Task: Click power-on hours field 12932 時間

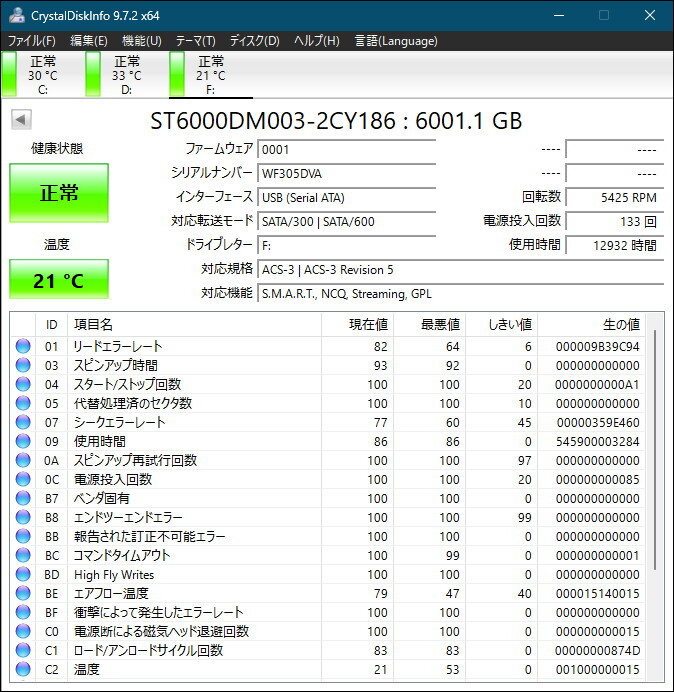Action: pyautogui.click(x=615, y=245)
